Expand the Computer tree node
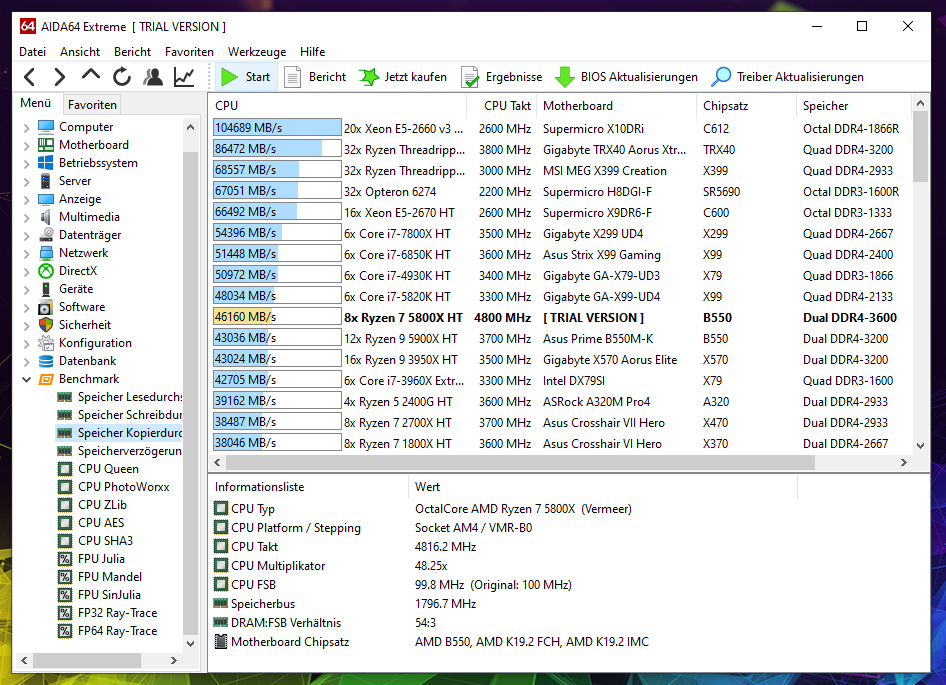This screenshot has width=946, height=685. (x=27, y=127)
